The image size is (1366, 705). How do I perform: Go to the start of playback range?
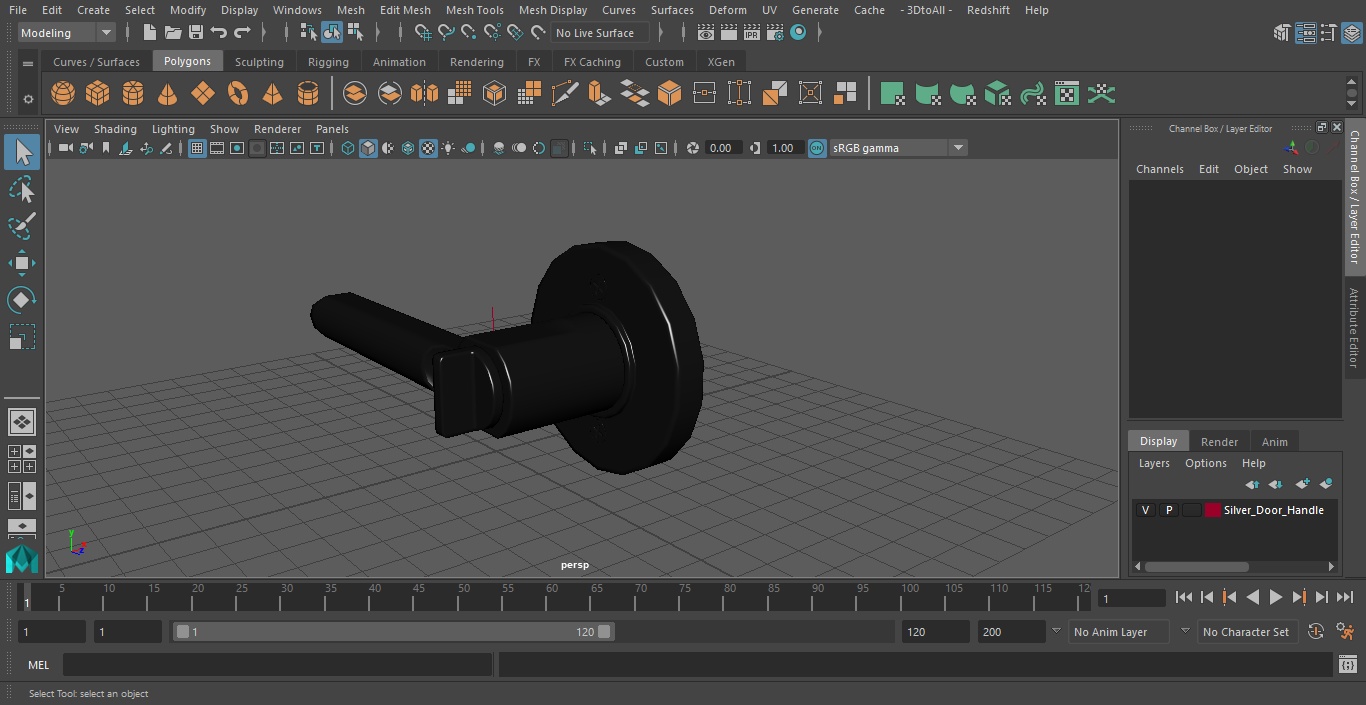click(1184, 597)
